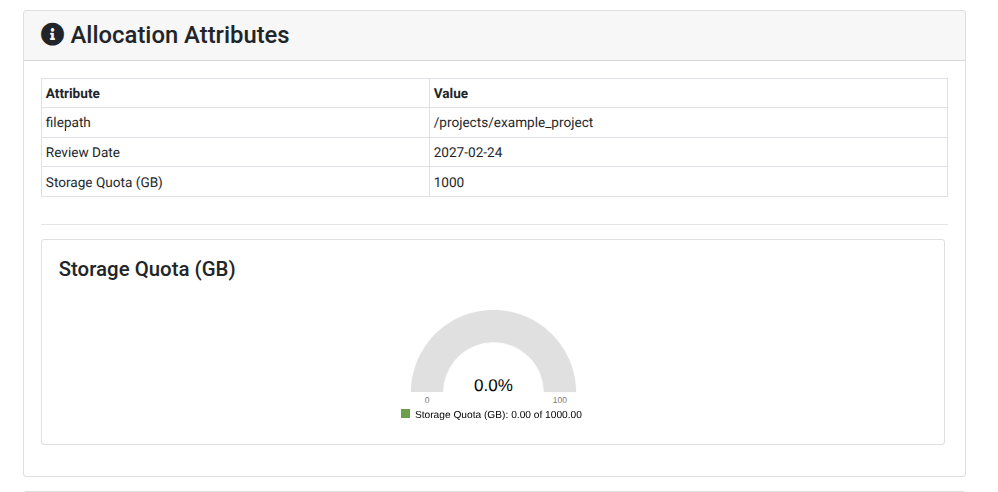The image size is (998, 492).
Task: Click the Storage Quota (GB) table cell
Action: 104,183
